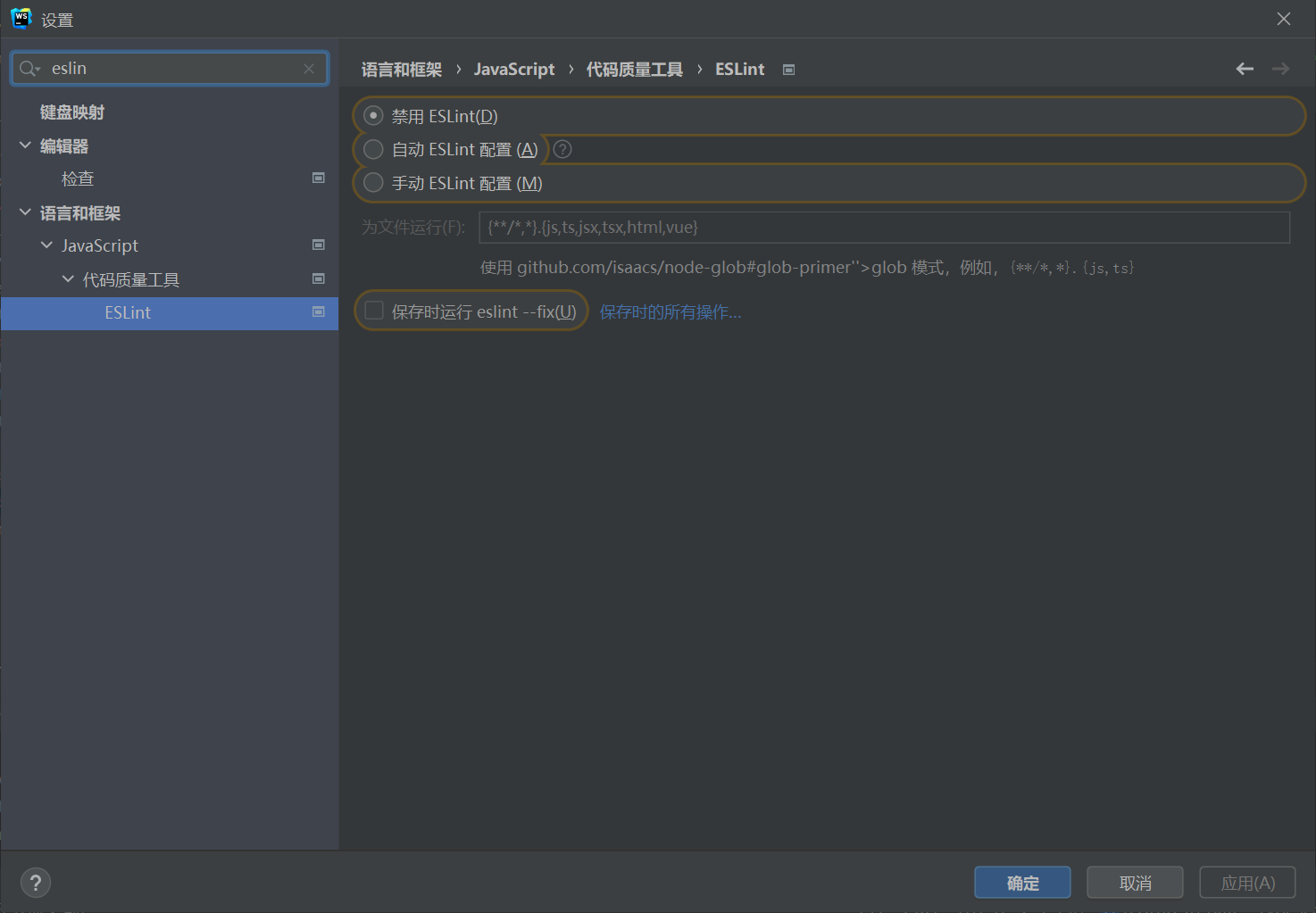Image resolution: width=1316 pixels, height=913 pixels.
Task: Click the 为文件运行 glob pattern field
Action: [x=885, y=228]
